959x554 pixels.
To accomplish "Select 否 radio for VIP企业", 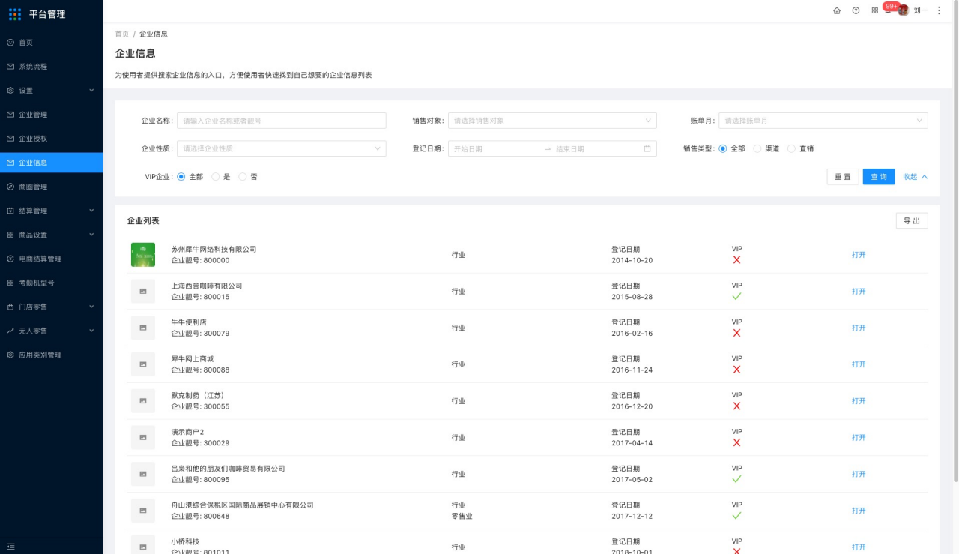I will tap(242, 177).
